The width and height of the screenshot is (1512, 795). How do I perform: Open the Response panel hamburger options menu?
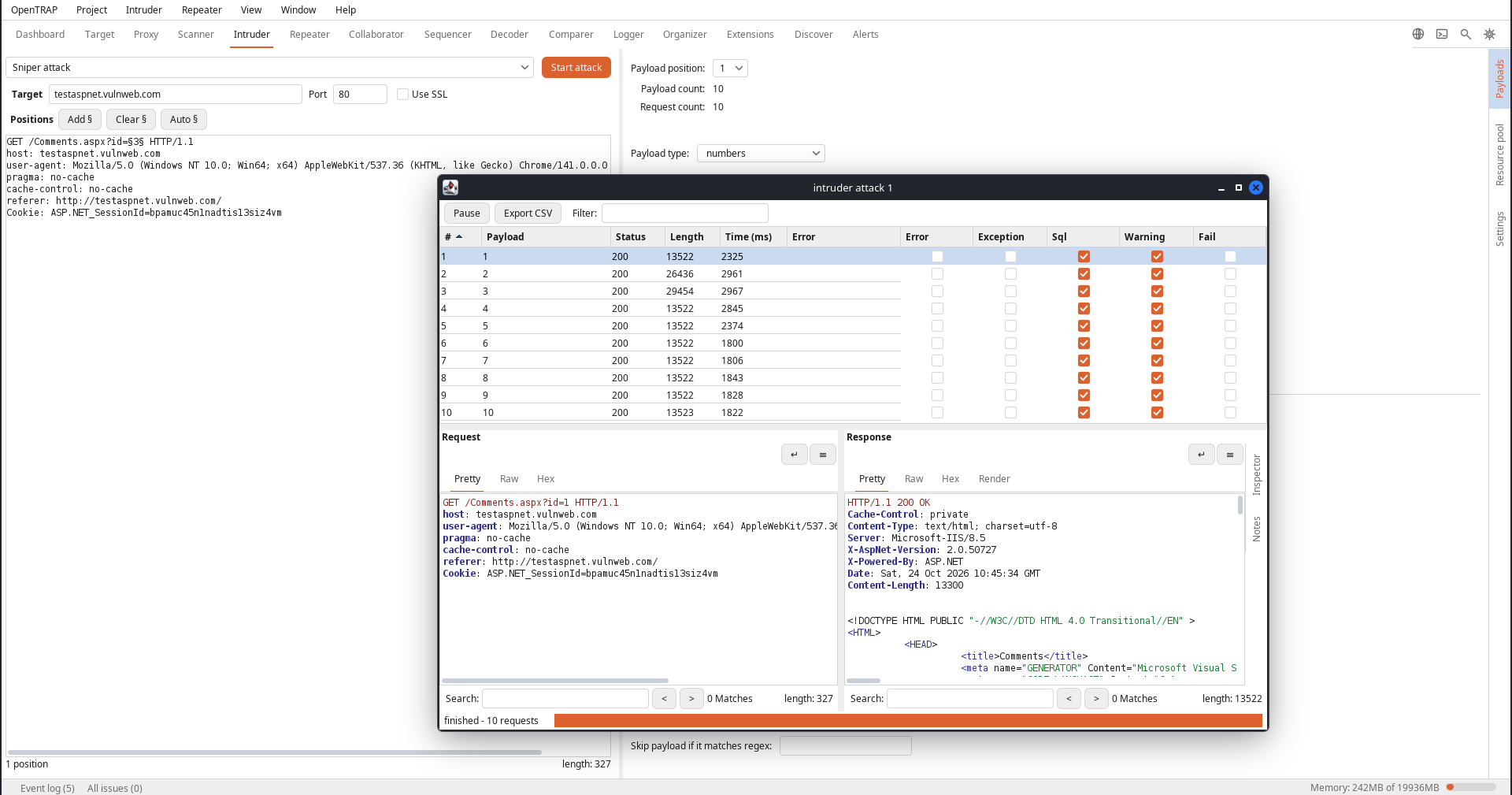point(1229,455)
